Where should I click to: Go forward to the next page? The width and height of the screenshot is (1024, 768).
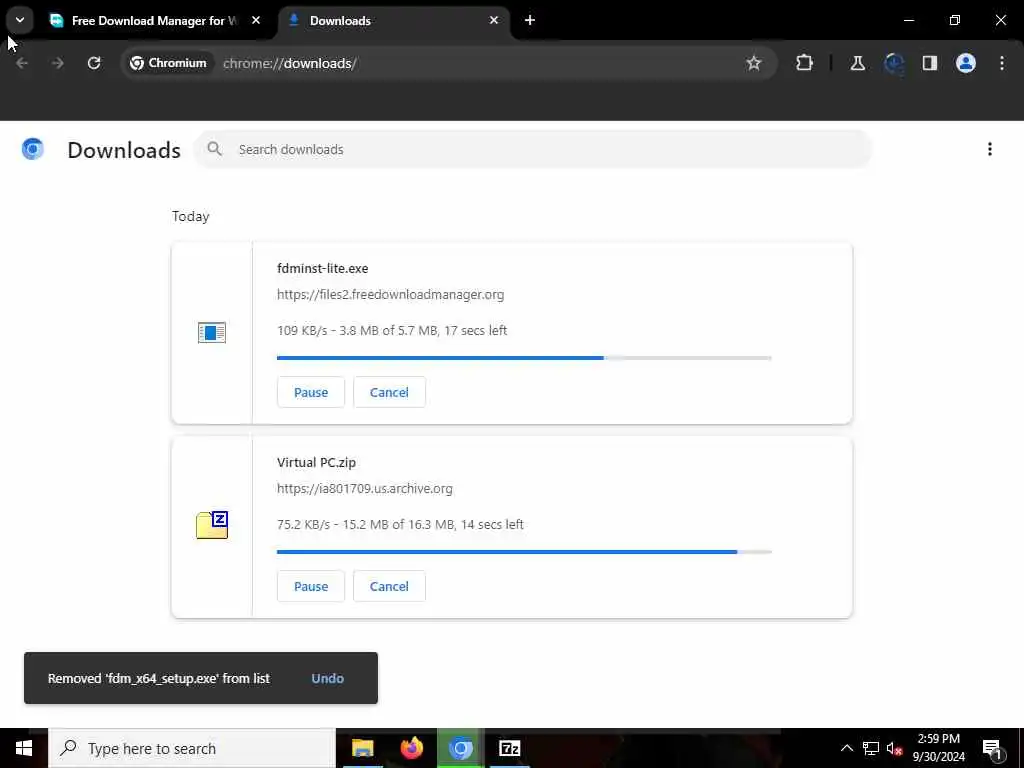point(57,63)
